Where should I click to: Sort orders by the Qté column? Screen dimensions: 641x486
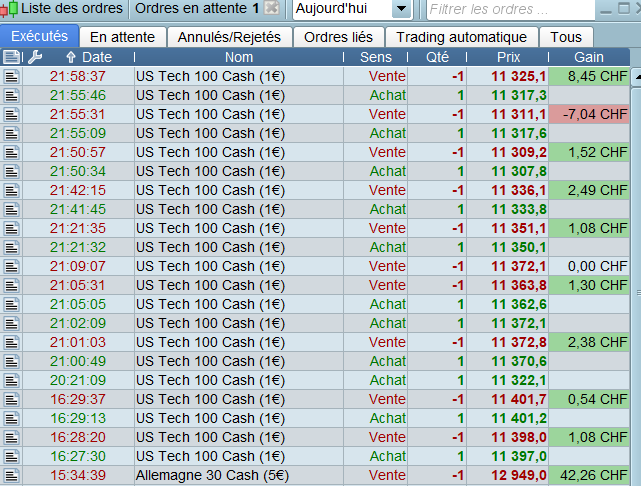click(437, 57)
